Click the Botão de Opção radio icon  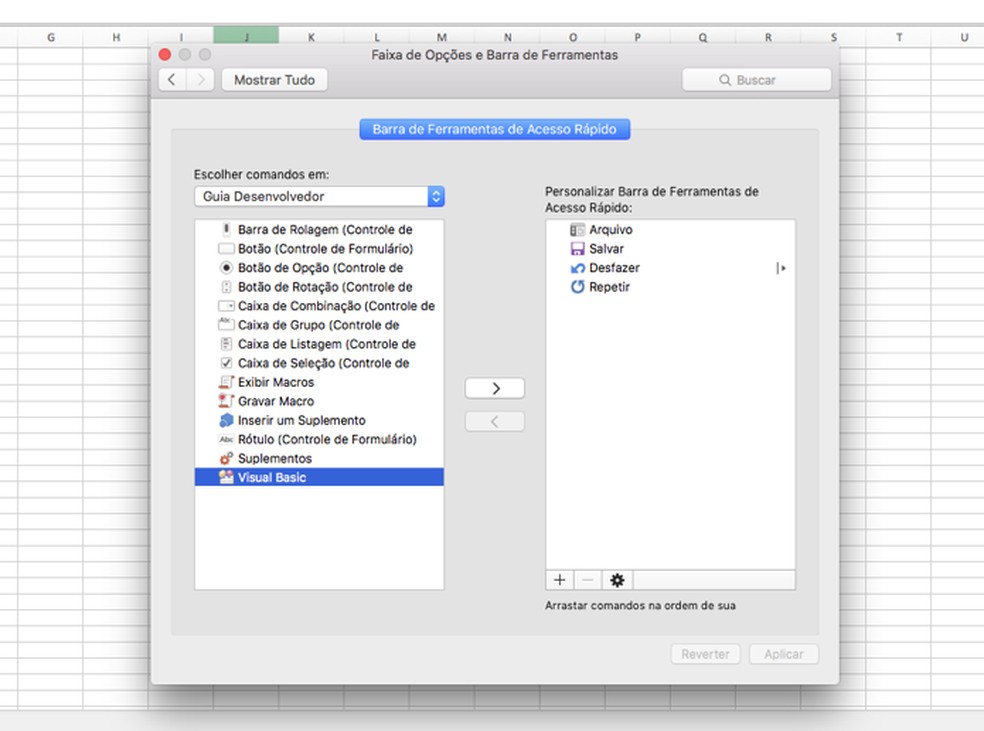[226, 268]
